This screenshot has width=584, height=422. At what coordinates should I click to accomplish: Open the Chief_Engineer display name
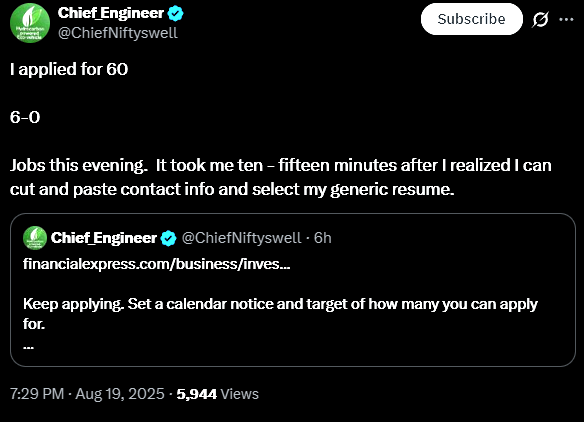coord(111,13)
